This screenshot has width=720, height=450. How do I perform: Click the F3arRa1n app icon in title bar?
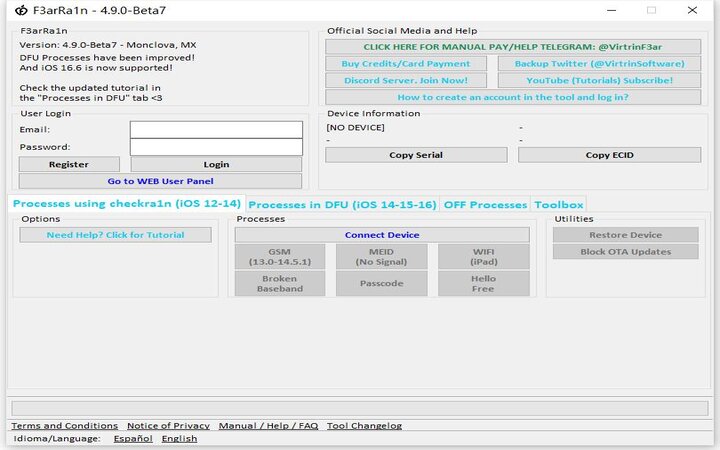click(x=21, y=10)
